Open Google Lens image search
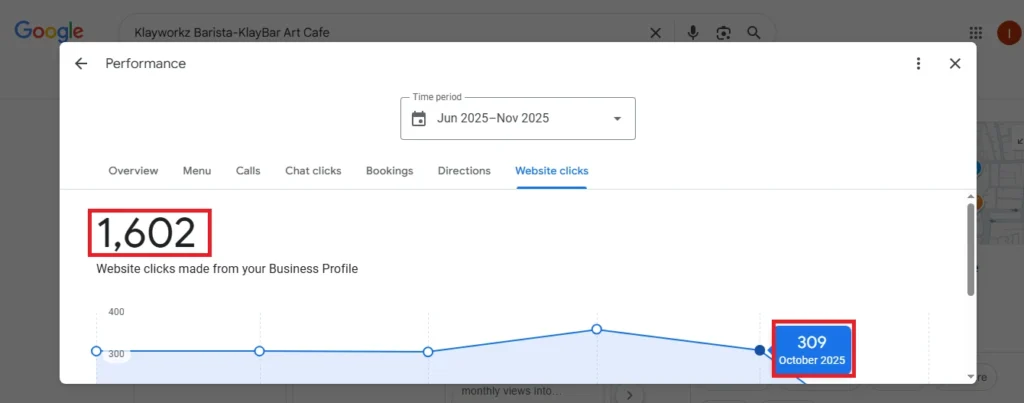 tap(723, 33)
